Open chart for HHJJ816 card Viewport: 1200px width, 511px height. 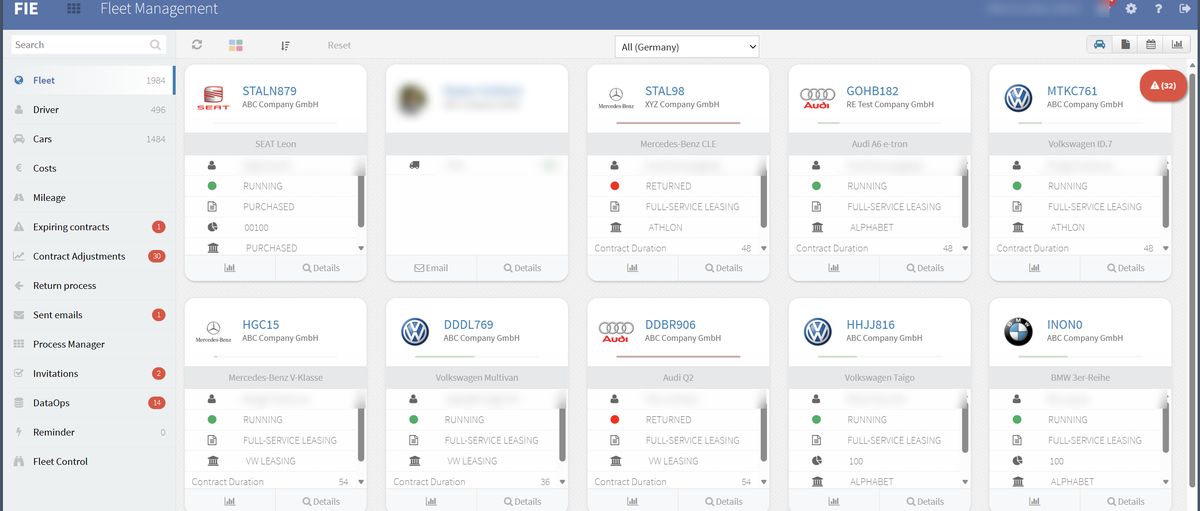(834, 501)
